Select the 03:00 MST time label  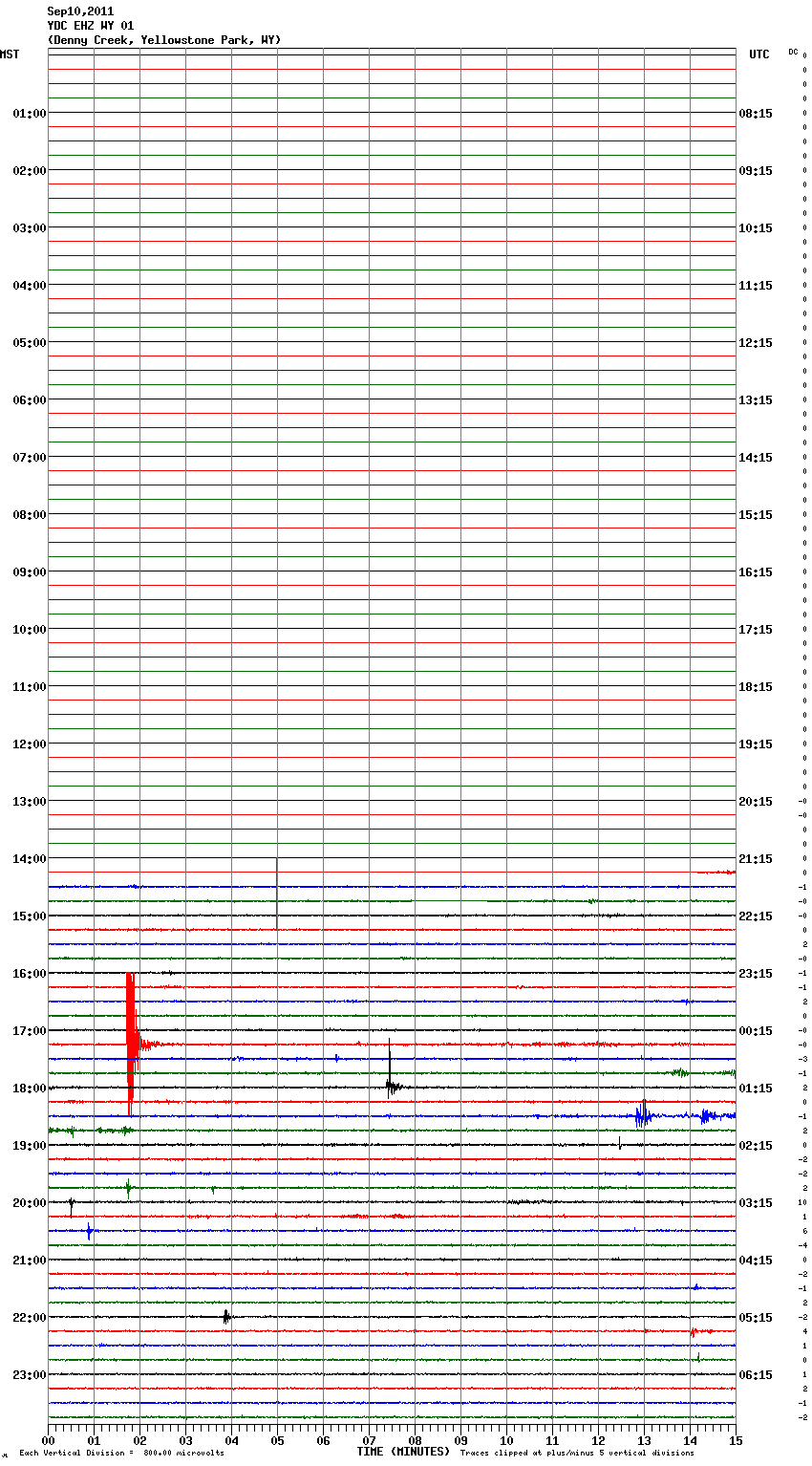29,228
